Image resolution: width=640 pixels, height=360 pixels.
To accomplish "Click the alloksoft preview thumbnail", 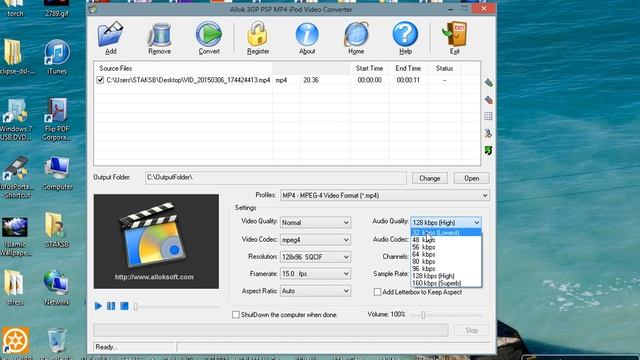I will (x=156, y=241).
